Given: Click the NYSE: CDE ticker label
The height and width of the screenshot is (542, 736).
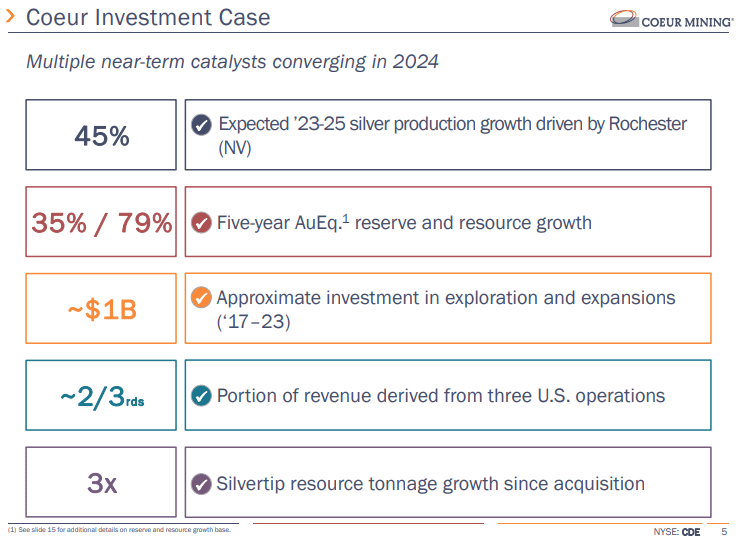Looking at the screenshot, I should coord(670,531).
